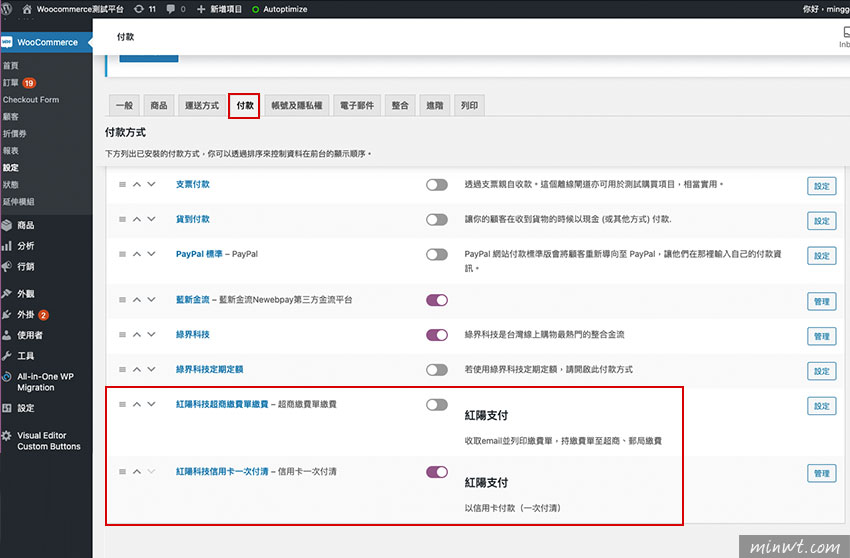The image size is (850, 558).
Task: Open the WordPress logo menu
Action: [7, 9]
